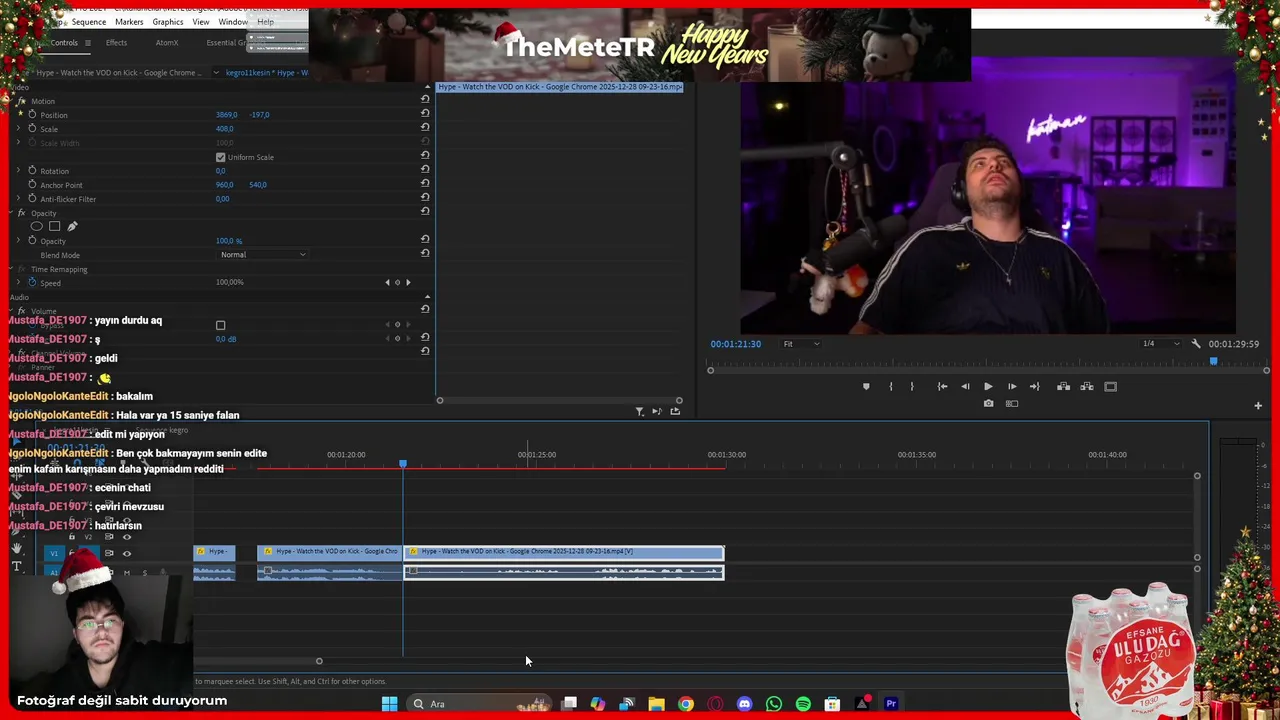
Task: Add a marker from Program Monitor
Action: pyautogui.click(x=866, y=386)
